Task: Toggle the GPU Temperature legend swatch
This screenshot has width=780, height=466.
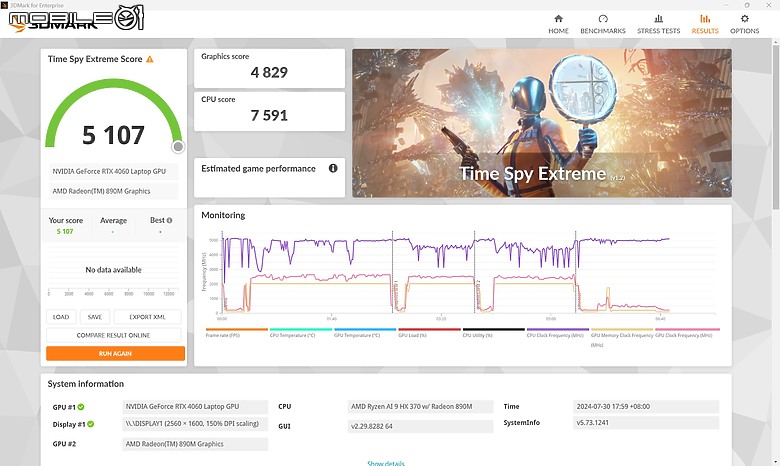Action: (365, 329)
